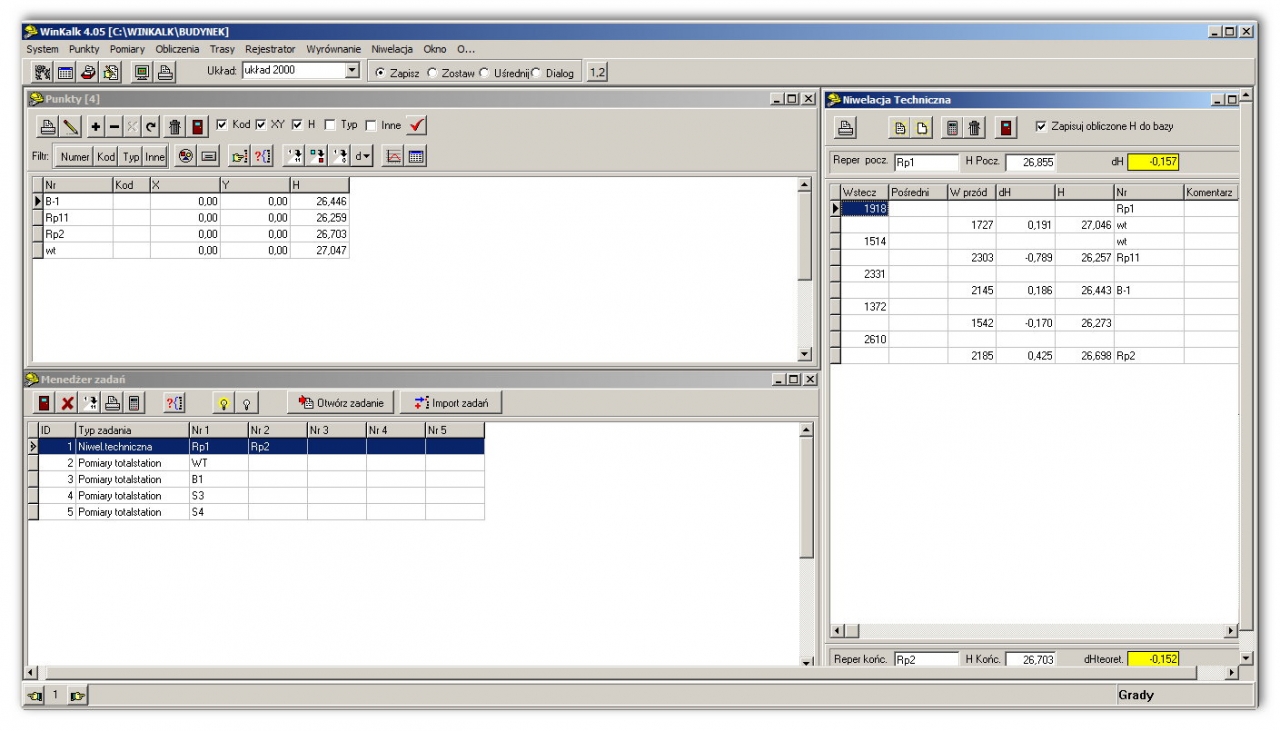Open the Punkty menu

click(x=84, y=49)
